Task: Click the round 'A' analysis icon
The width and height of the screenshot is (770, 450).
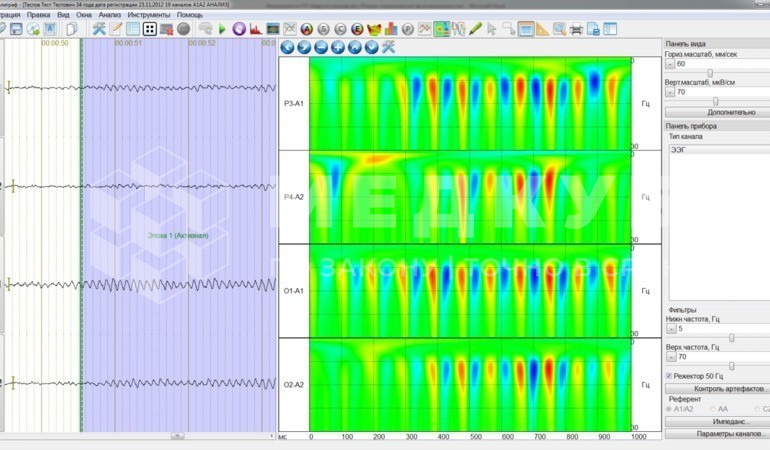Action: (306, 29)
